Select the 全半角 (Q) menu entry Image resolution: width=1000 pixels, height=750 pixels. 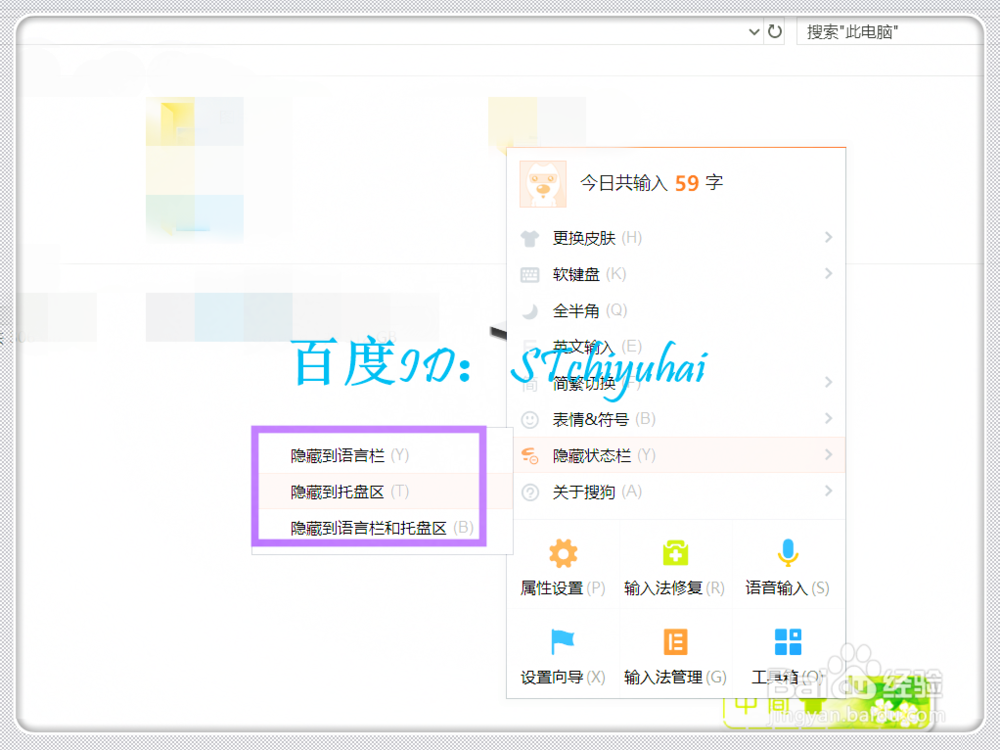click(x=676, y=311)
